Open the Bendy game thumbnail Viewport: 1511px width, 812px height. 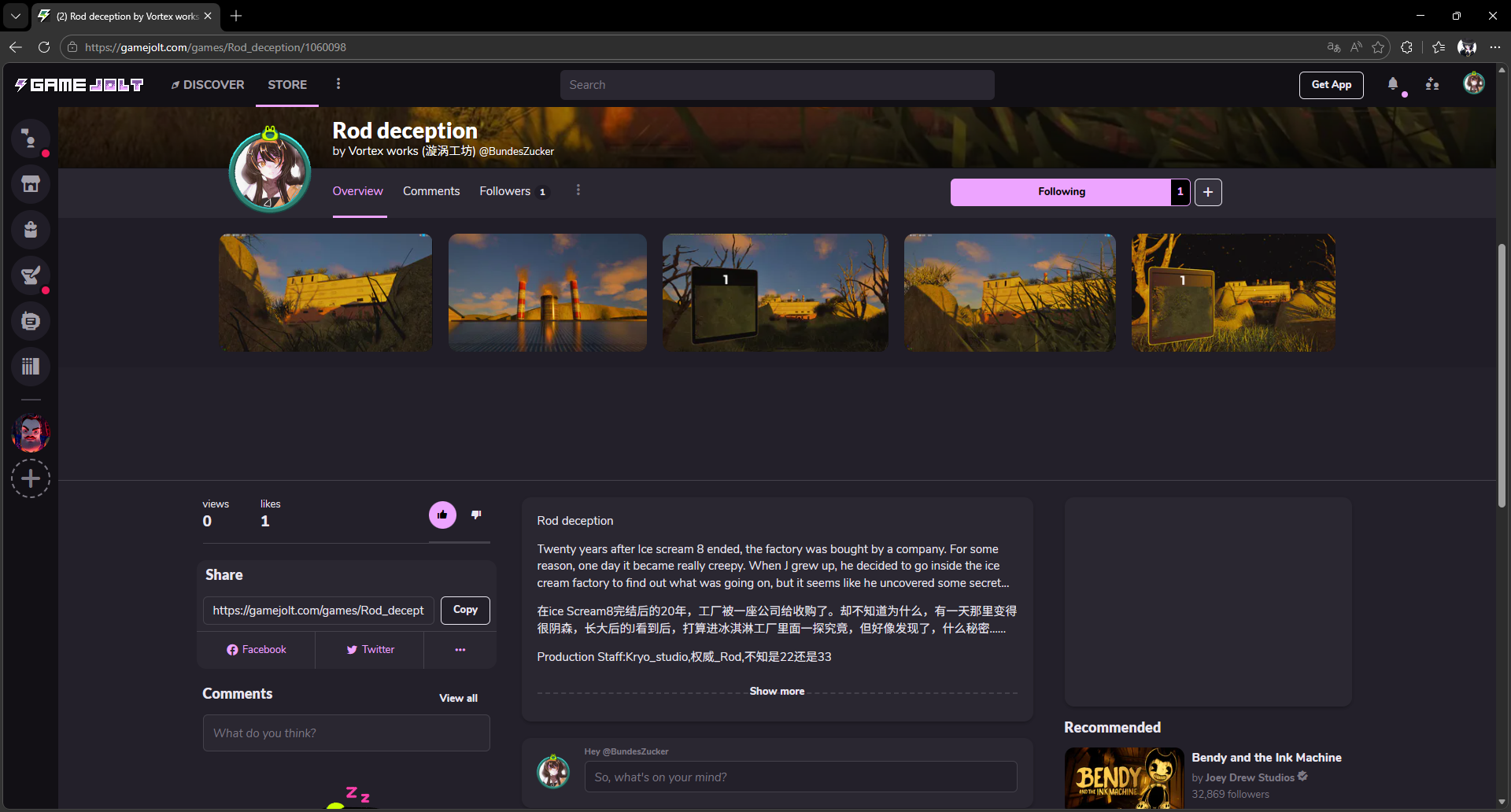pyautogui.click(x=1124, y=778)
